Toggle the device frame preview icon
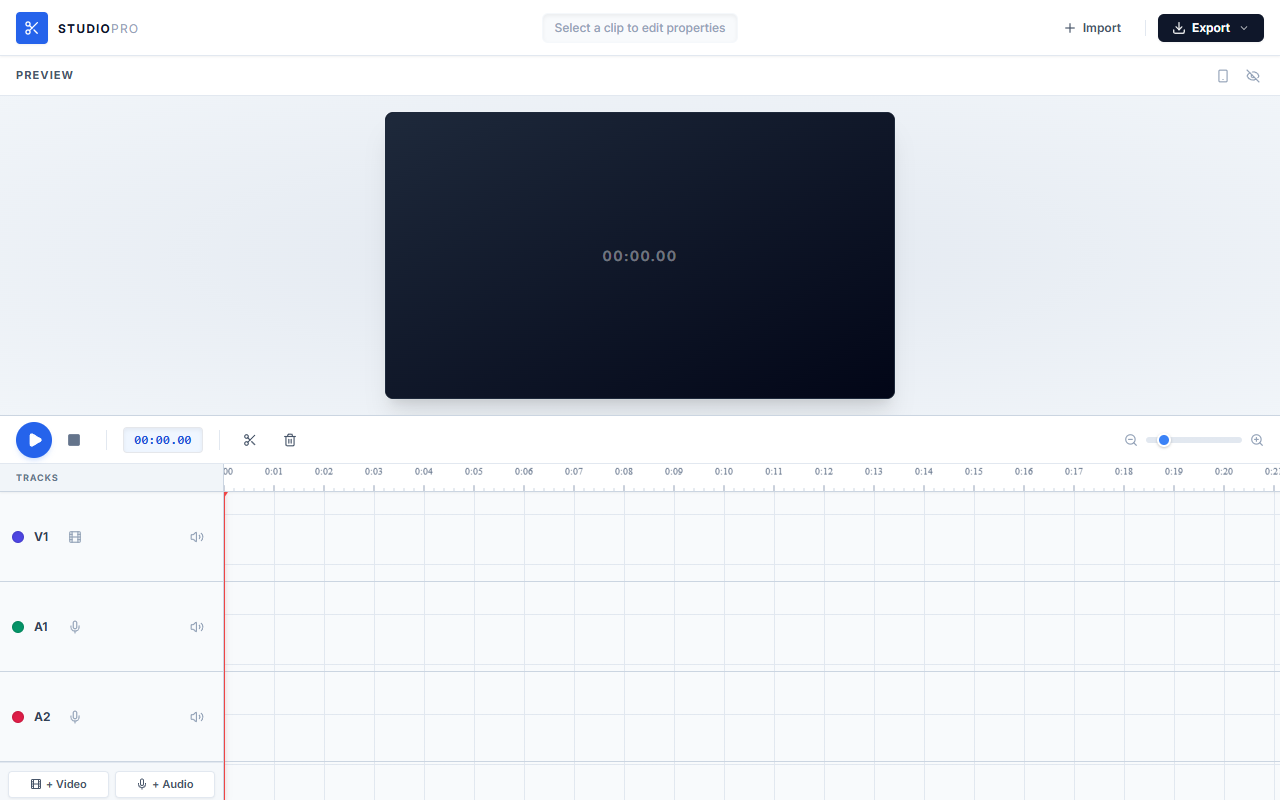The width and height of the screenshot is (1280, 800). (1223, 76)
